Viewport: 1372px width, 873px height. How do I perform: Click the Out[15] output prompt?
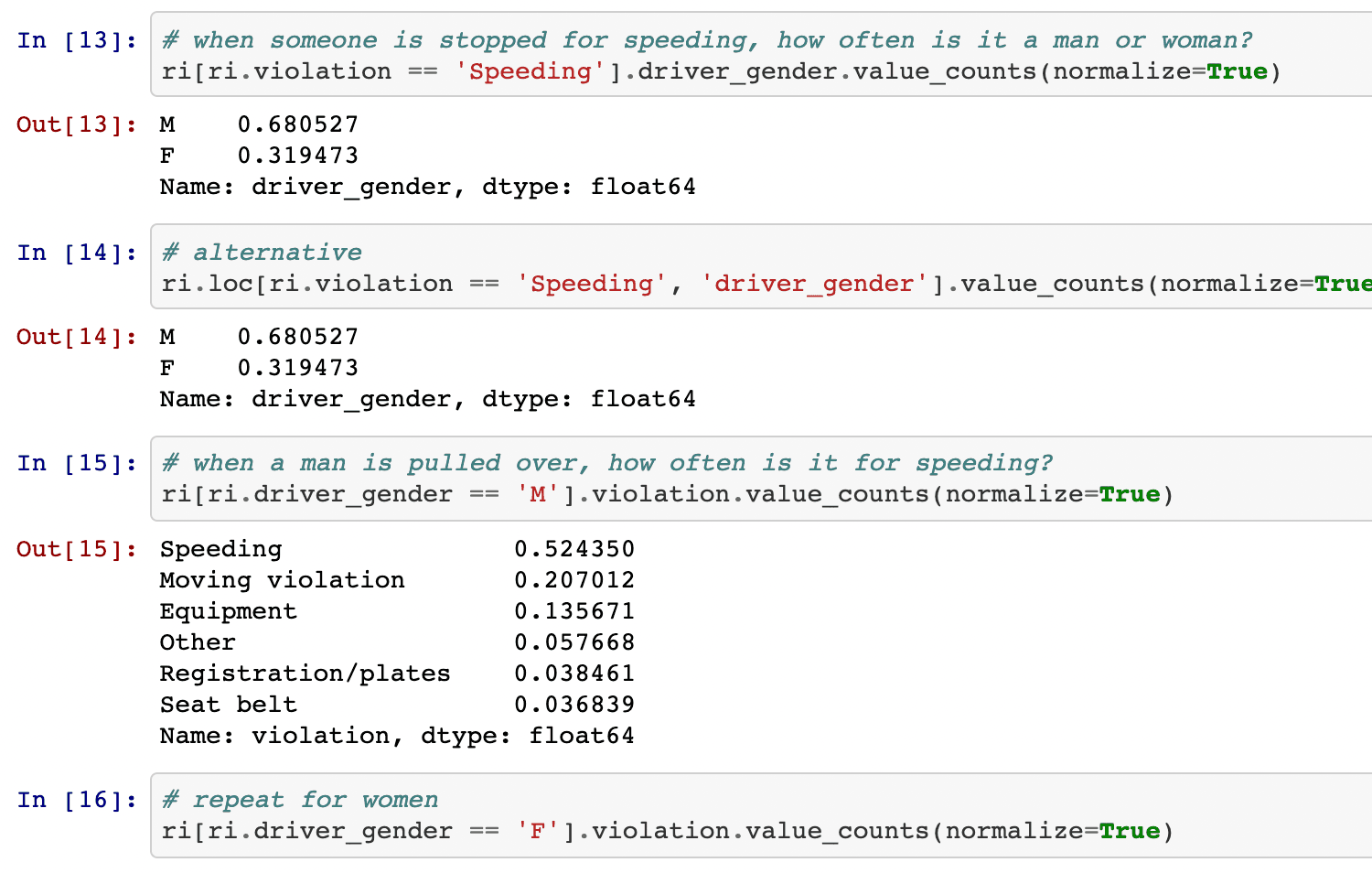click(77, 549)
